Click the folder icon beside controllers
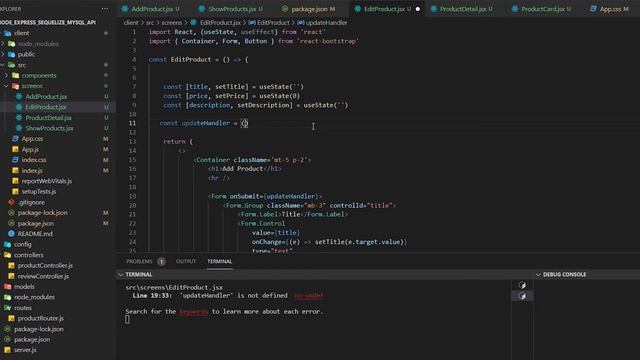The image size is (640, 360). click(x=7, y=255)
